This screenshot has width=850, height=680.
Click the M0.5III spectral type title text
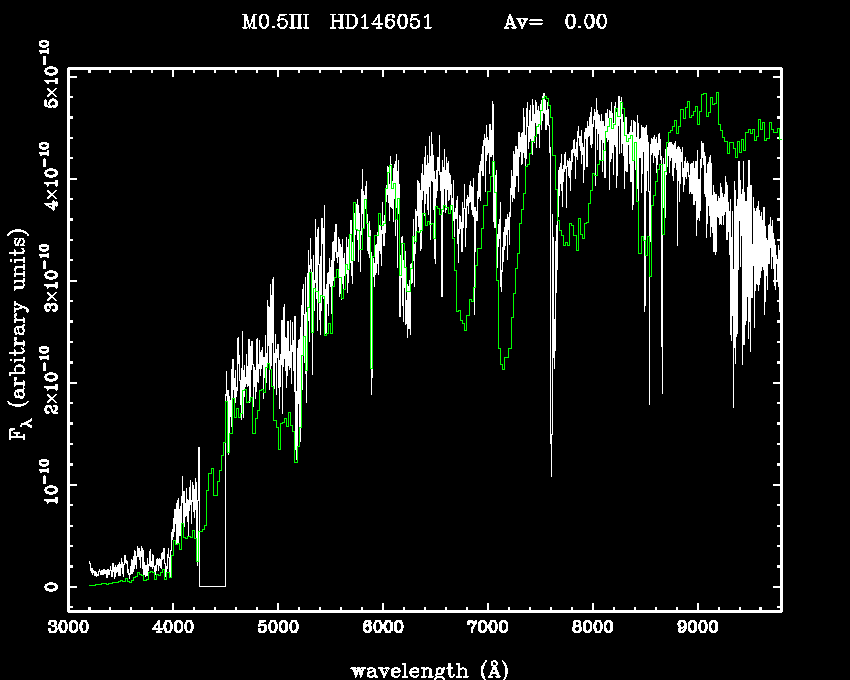277,22
